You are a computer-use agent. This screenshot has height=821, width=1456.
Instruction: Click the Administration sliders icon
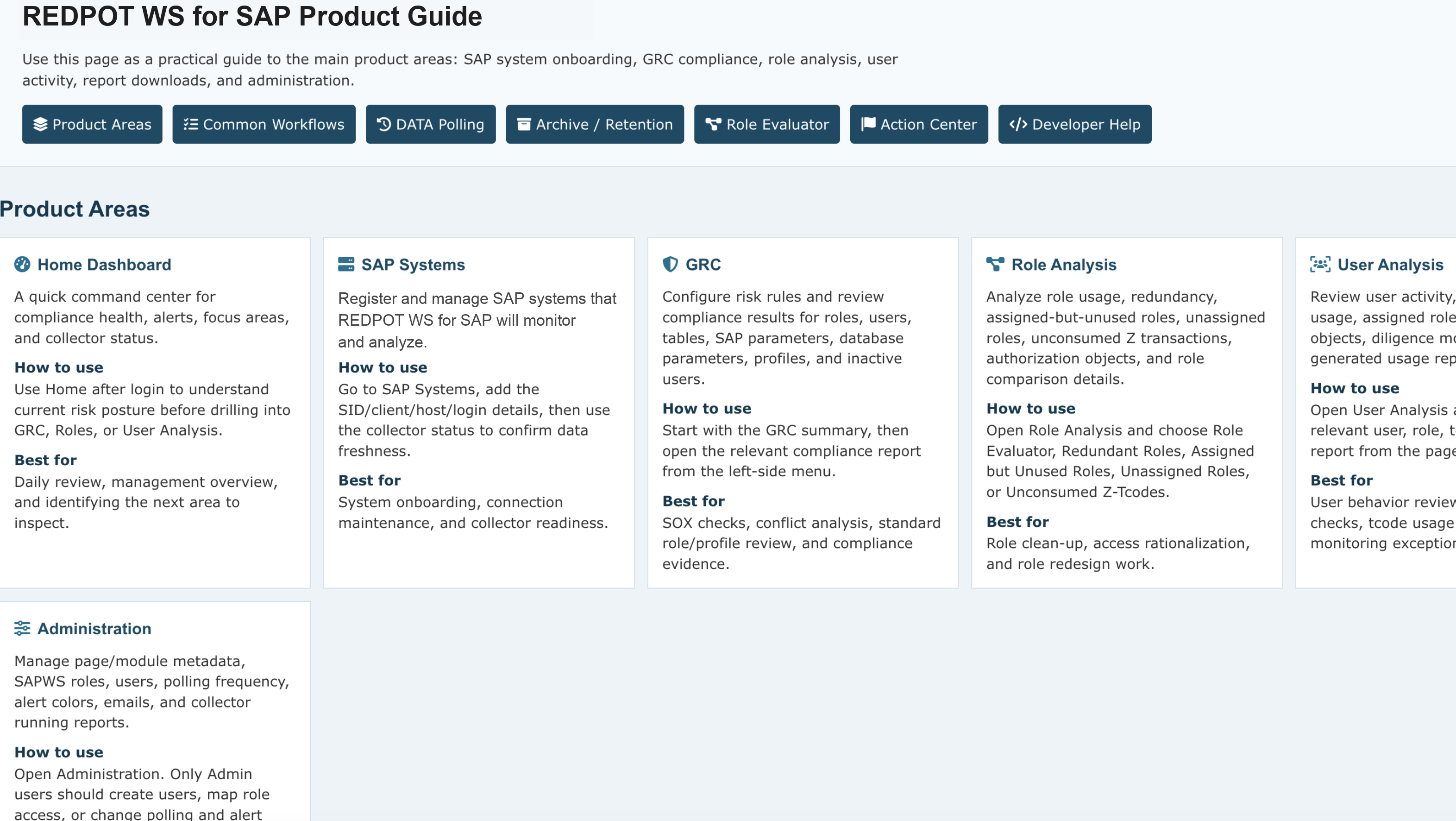point(22,628)
